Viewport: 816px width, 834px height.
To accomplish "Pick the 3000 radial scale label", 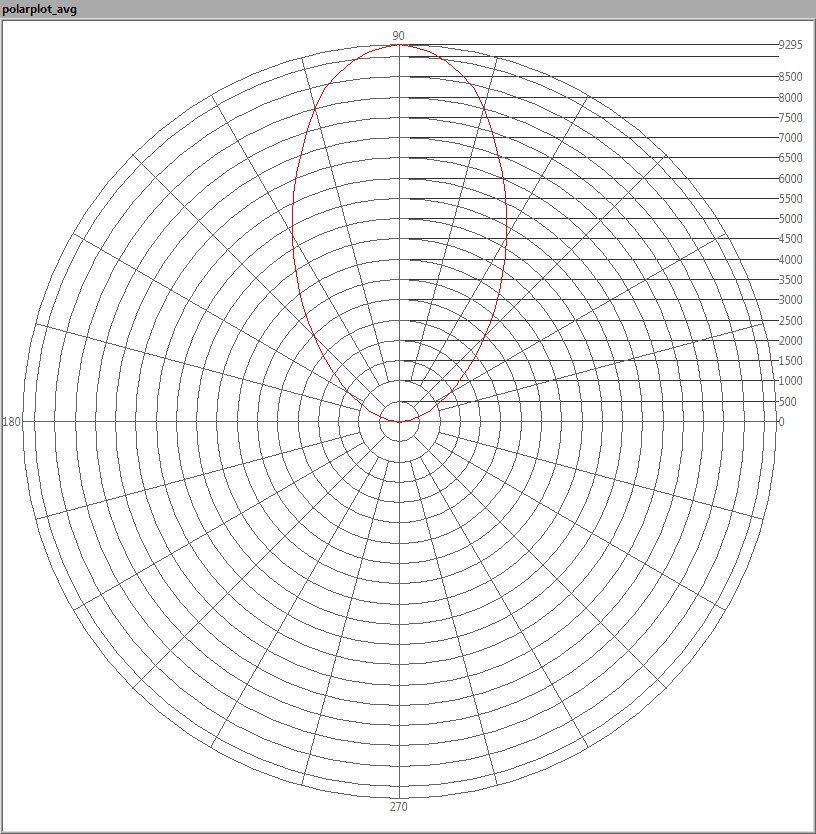I will pyautogui.click(x=790, y=300).
